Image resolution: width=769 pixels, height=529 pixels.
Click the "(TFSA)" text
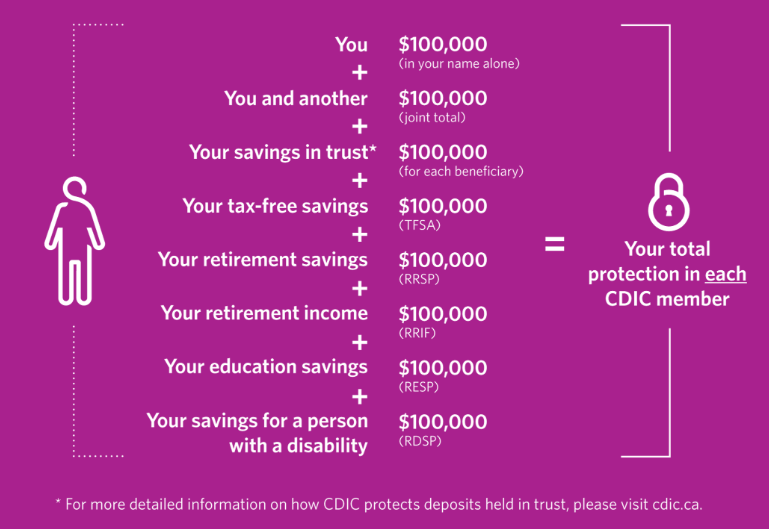(x=419, y=225)
